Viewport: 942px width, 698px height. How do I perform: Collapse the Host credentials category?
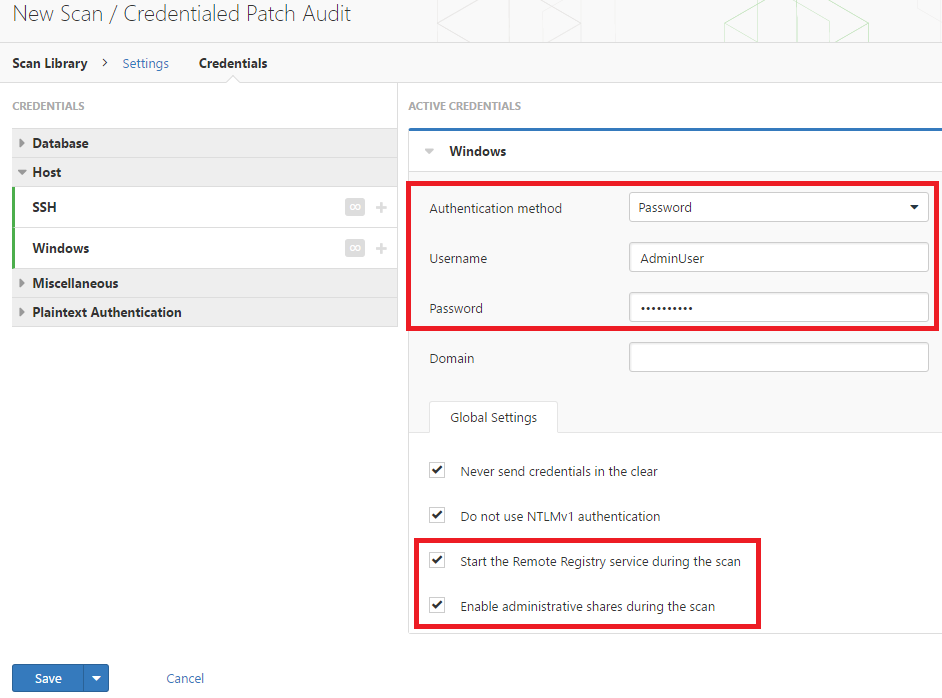point(204,172)
